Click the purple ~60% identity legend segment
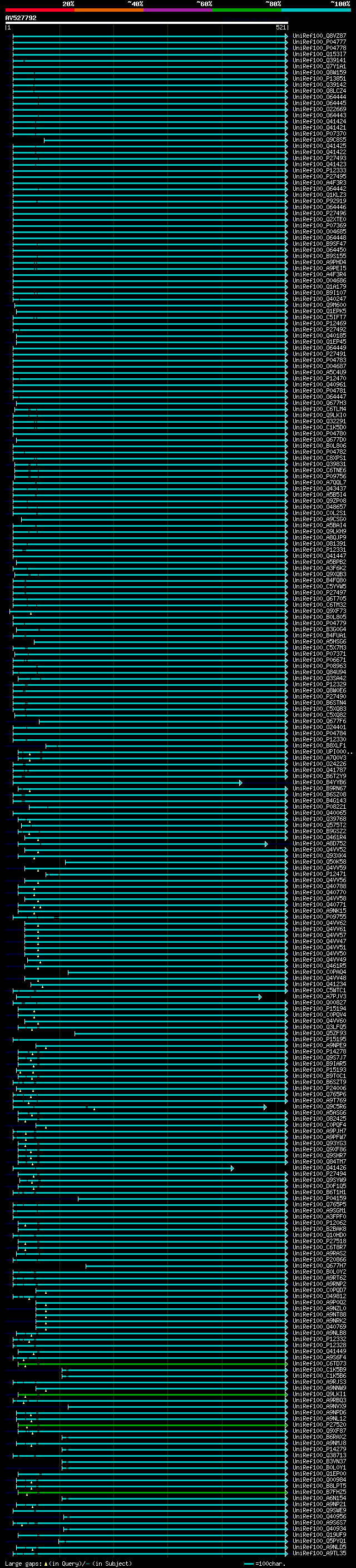 point(179,10)
